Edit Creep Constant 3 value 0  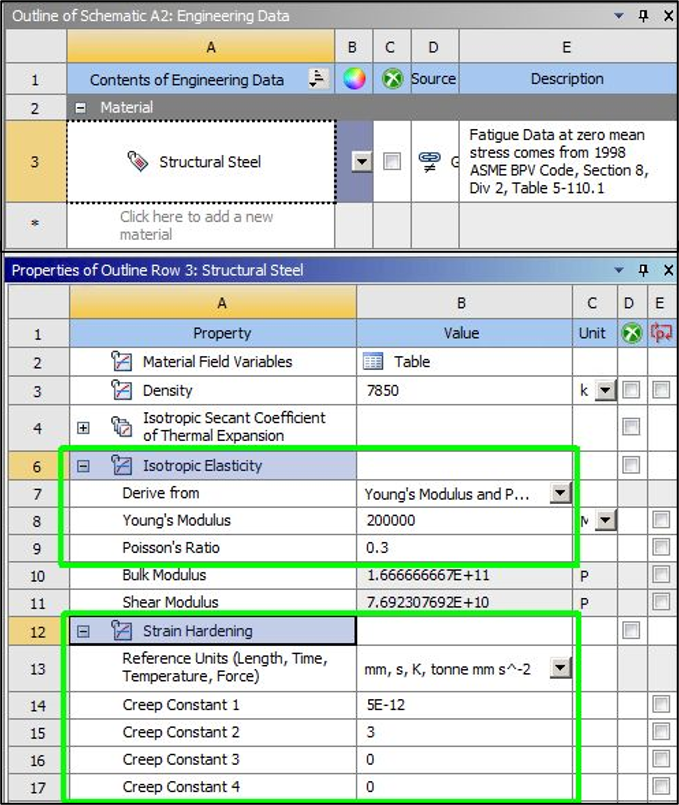[464, 759]
